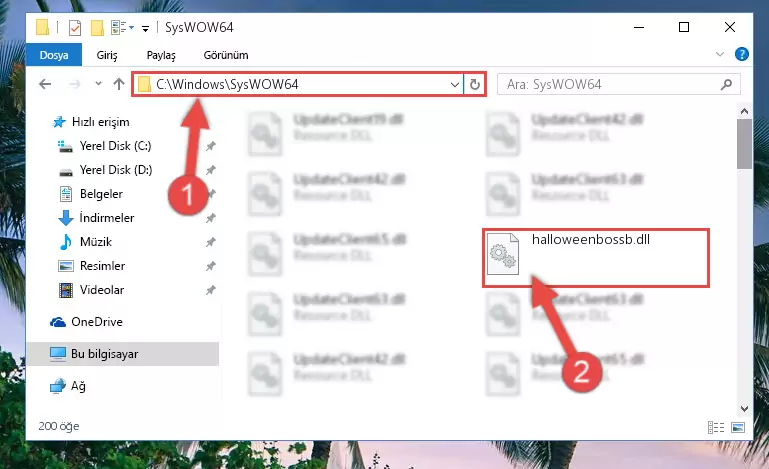Expand the ribbon with the chevron

[x=719, y=54]
